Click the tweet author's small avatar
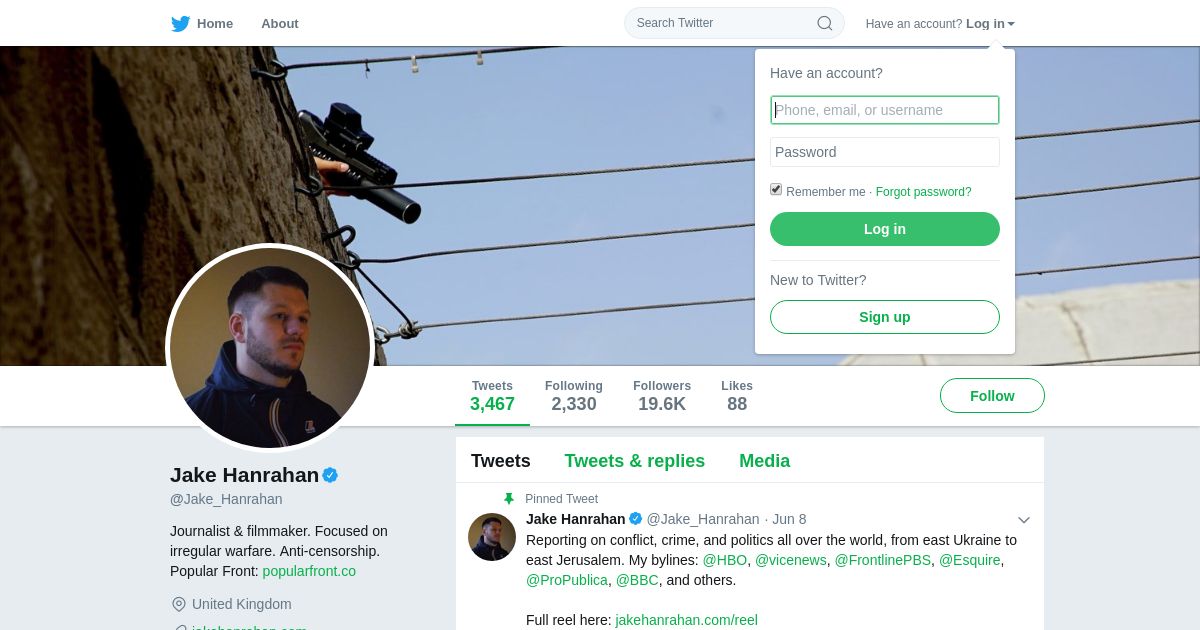The width and height of the screenshot is (1200, 630). tap(492, 537)
